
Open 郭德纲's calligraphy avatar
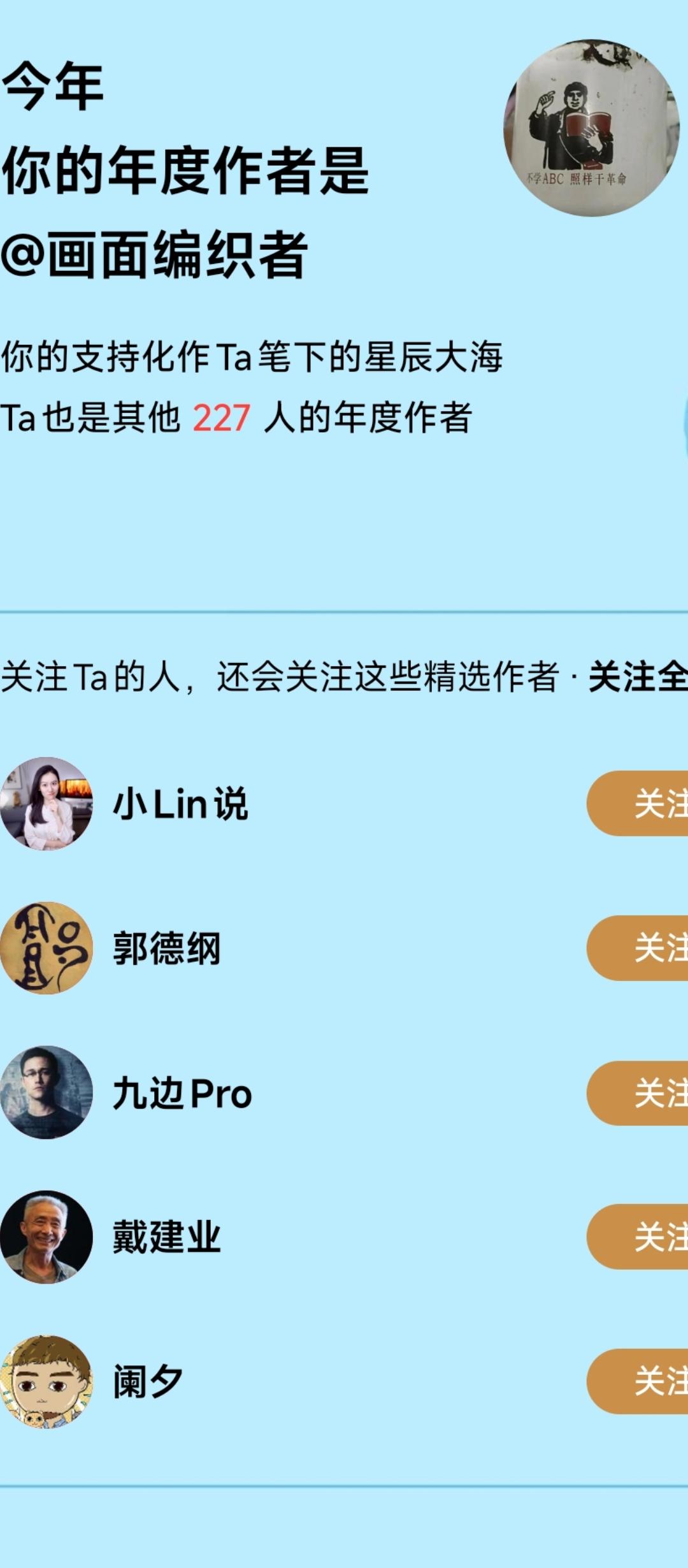[x=46, y=948]
